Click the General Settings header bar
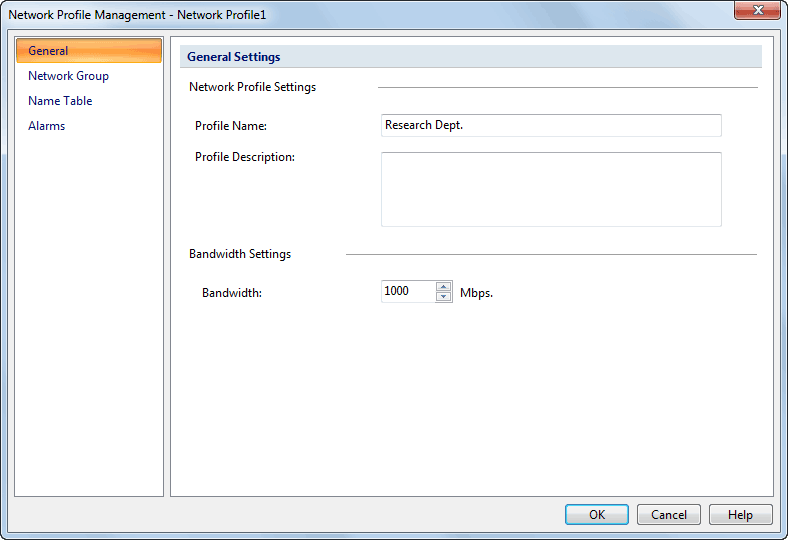Viewport: 788px width, 540px height. tap(470, 57)
